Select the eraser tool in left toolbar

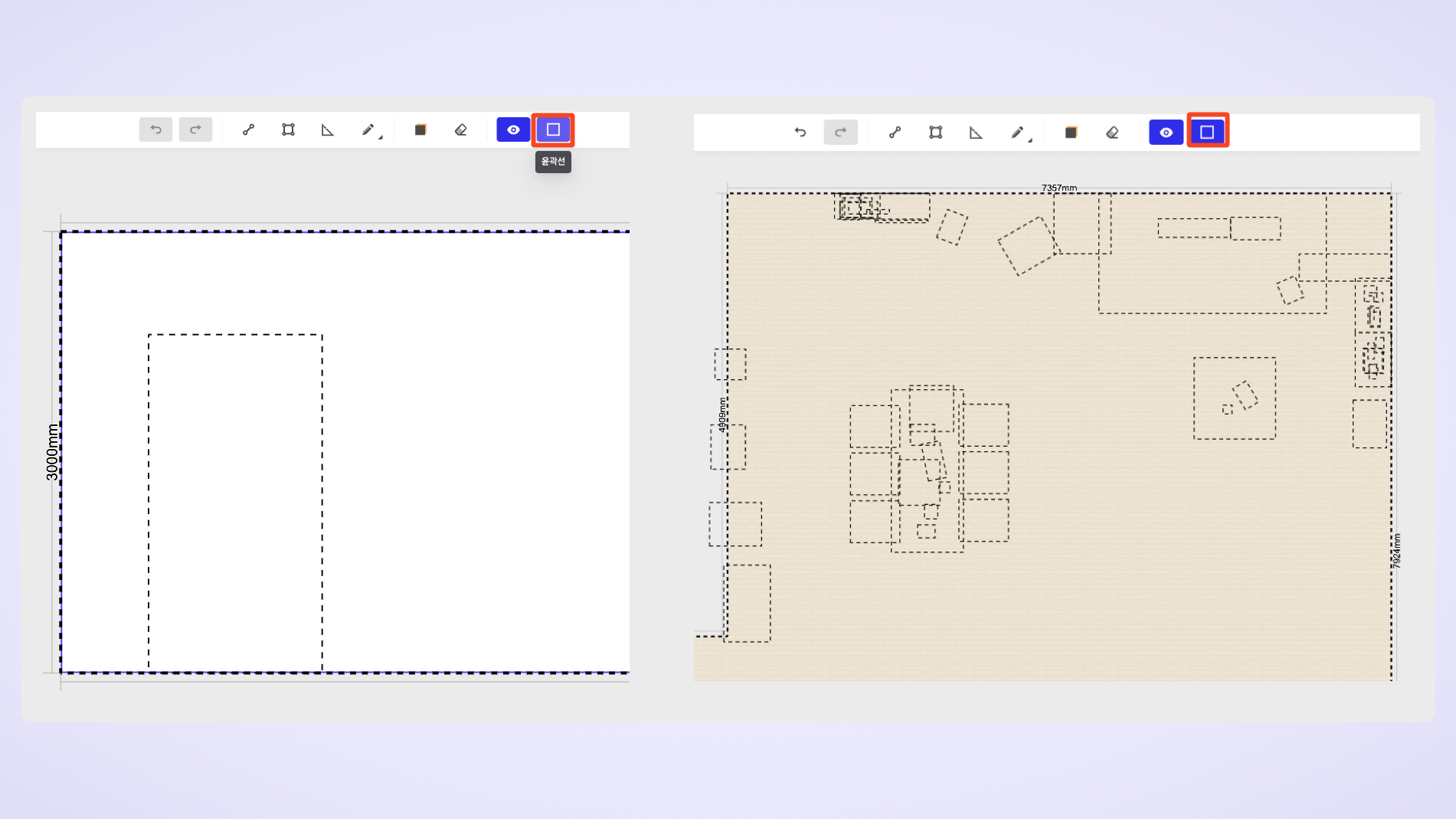coord(460,130)
